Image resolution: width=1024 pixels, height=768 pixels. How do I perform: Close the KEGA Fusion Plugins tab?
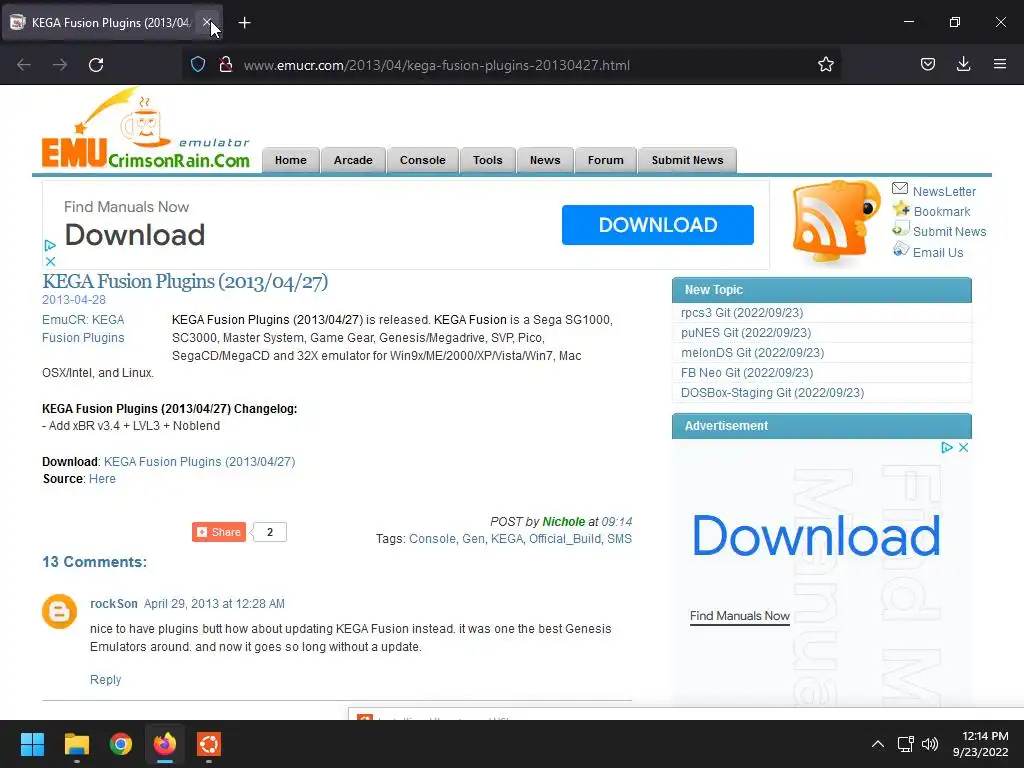pos(206,22)
